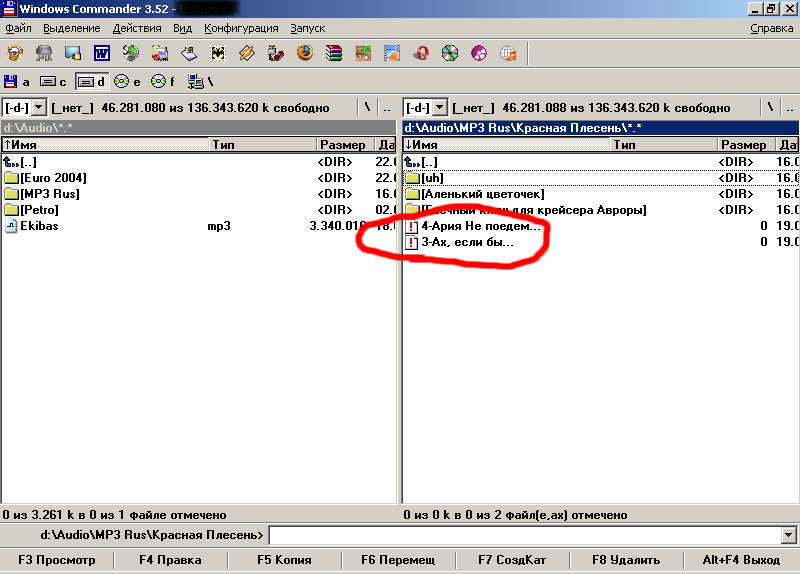Screen dimensions: 800x574
Task: Switch to hard drive c
Action: pos(54,82)
